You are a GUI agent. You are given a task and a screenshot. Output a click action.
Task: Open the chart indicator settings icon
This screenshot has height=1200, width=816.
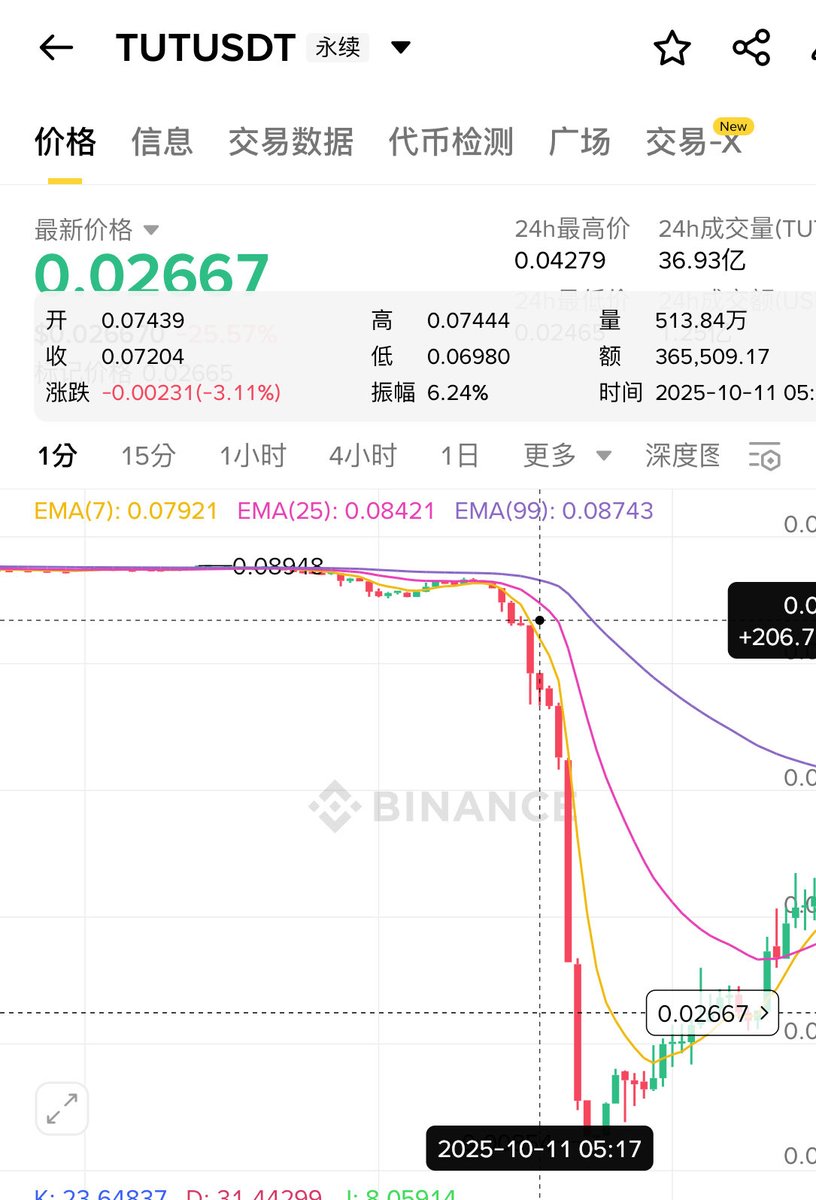(x=764, y=456)
